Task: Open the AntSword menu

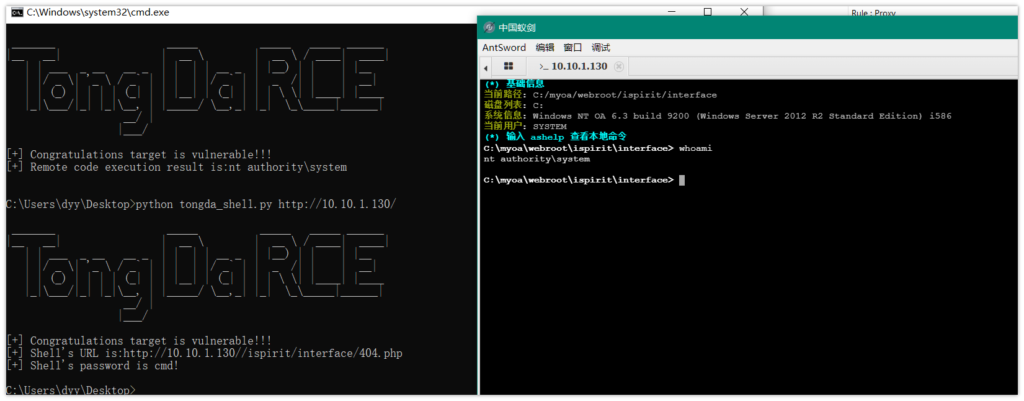Action: (x=504, y=47)
